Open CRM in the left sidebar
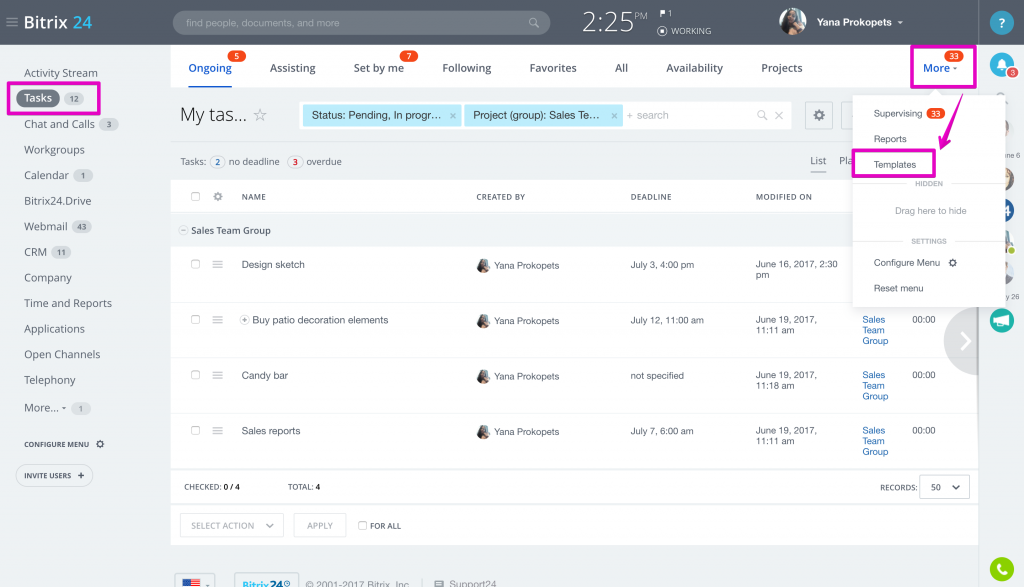Screen dimensions: 1024x587 (35, 252)
